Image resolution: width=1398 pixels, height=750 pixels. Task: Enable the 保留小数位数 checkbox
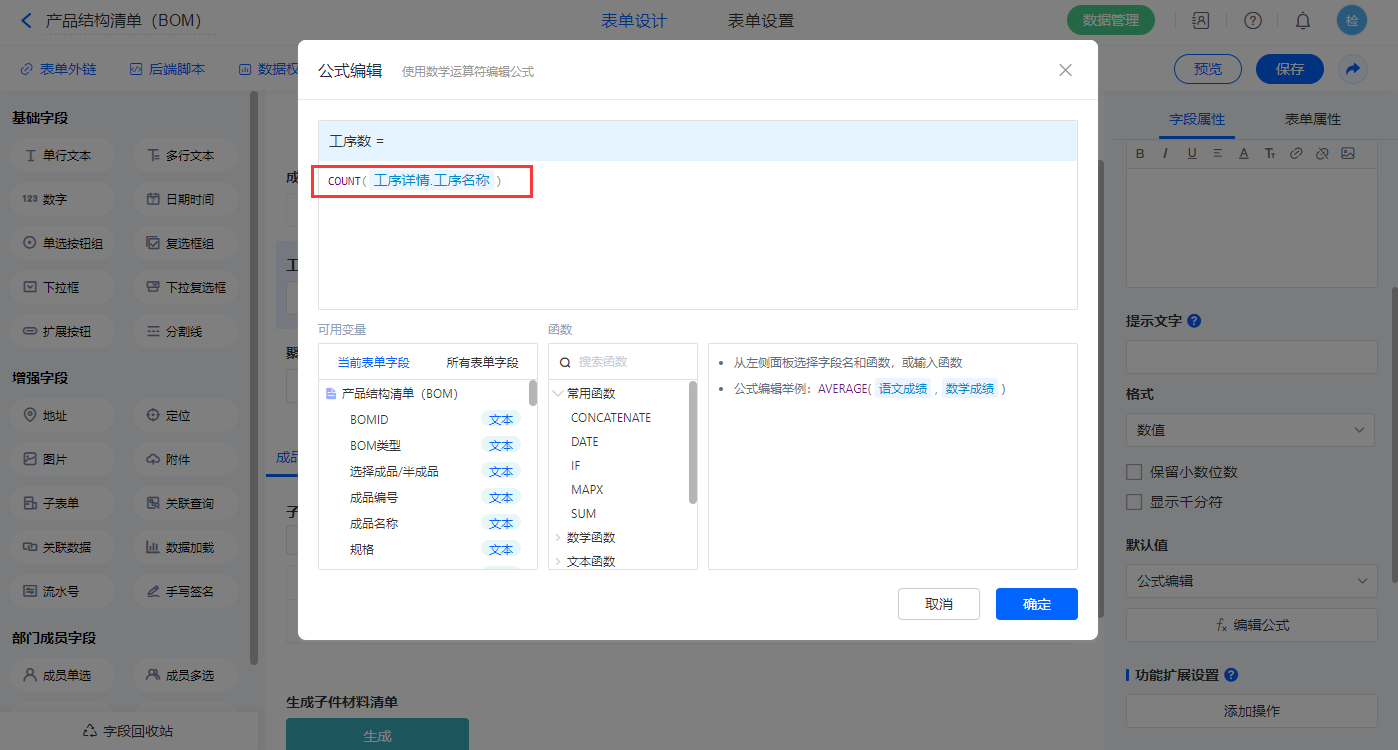click(x=1134, y=472)
